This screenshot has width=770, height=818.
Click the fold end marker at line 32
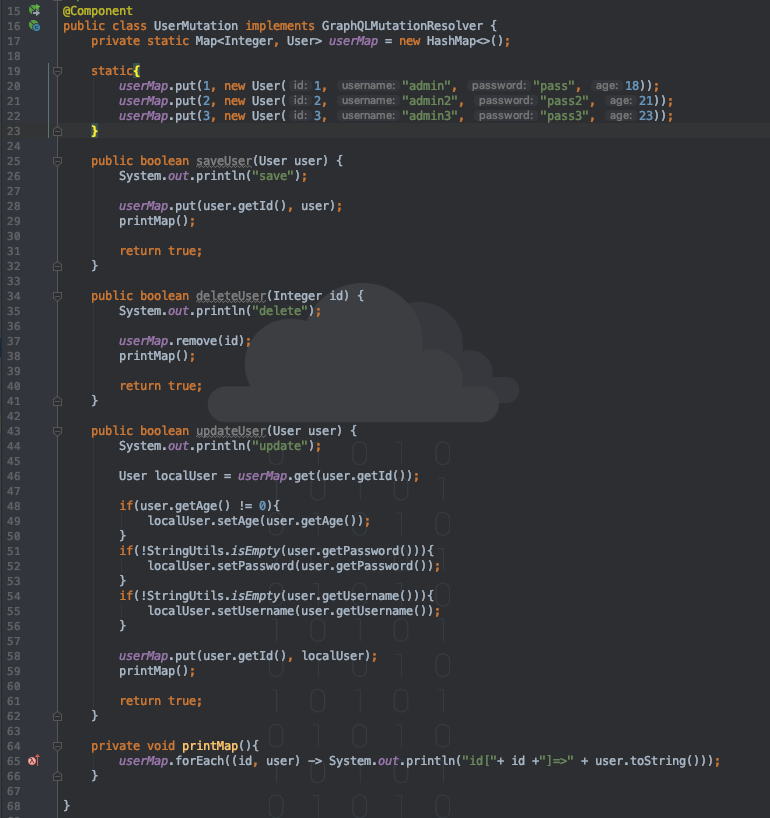[57, 267]
